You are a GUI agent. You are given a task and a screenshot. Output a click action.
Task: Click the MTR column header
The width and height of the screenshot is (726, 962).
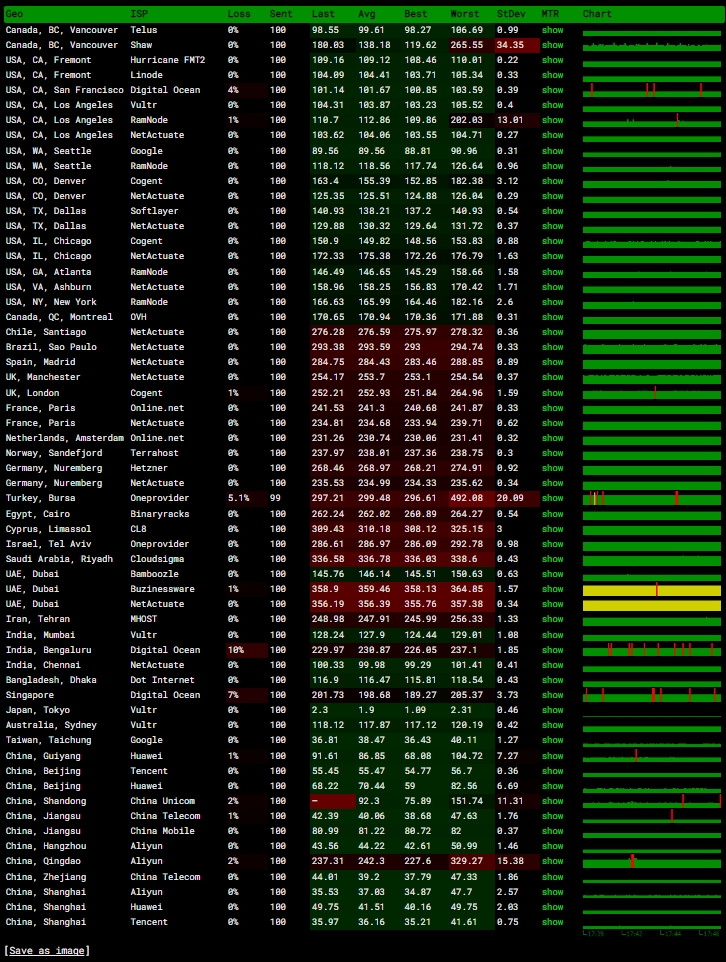coord(550,13)
